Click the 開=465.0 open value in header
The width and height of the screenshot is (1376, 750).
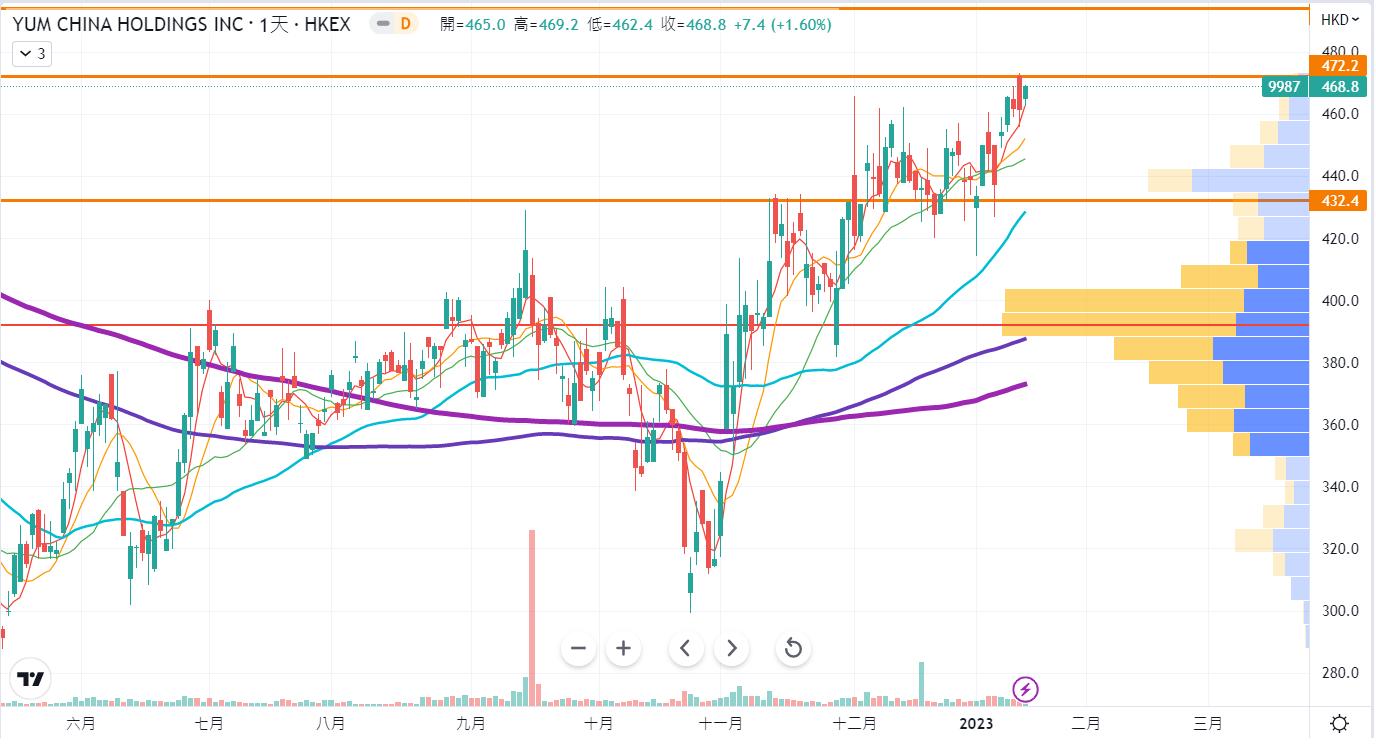pos(473,24)
